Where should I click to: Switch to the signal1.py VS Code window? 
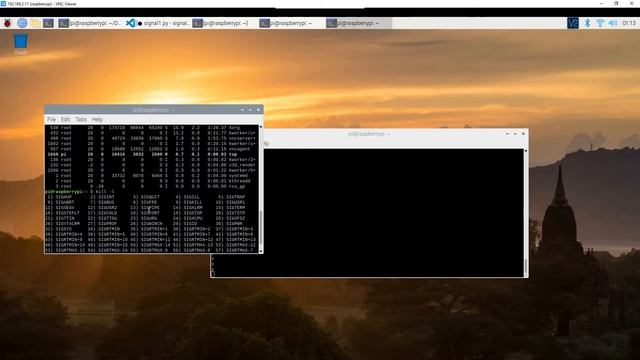[x=158, y=23]
